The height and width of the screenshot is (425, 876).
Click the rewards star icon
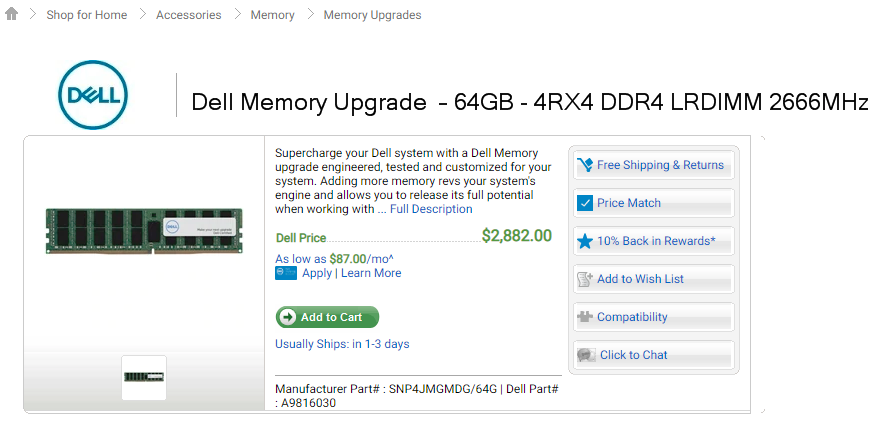pos(586,241)
